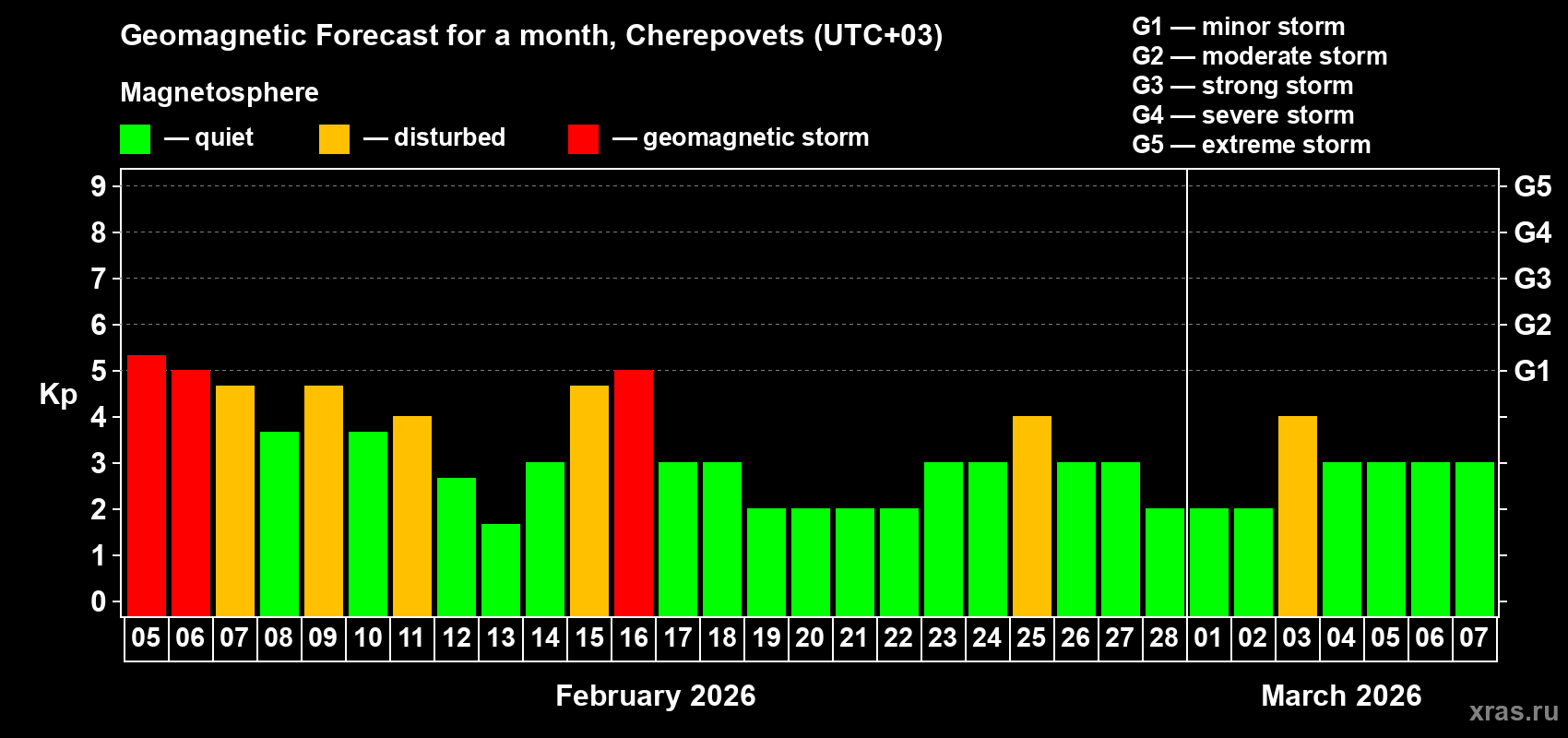Click the '— geomagnetic storm' legend label
The width and height of the screenshot is (1568, 738).
[741, 137]
